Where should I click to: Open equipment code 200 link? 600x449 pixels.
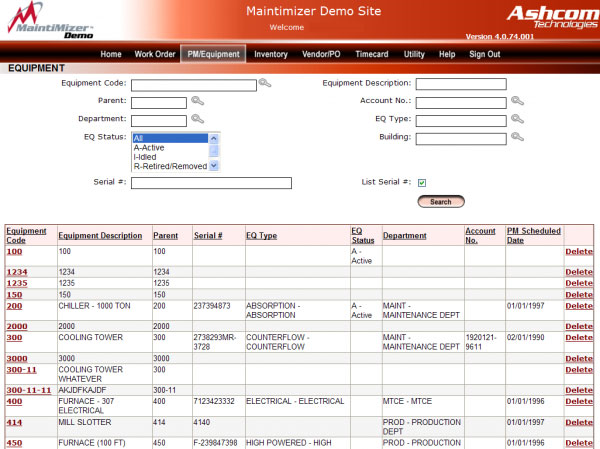(15, 306)
